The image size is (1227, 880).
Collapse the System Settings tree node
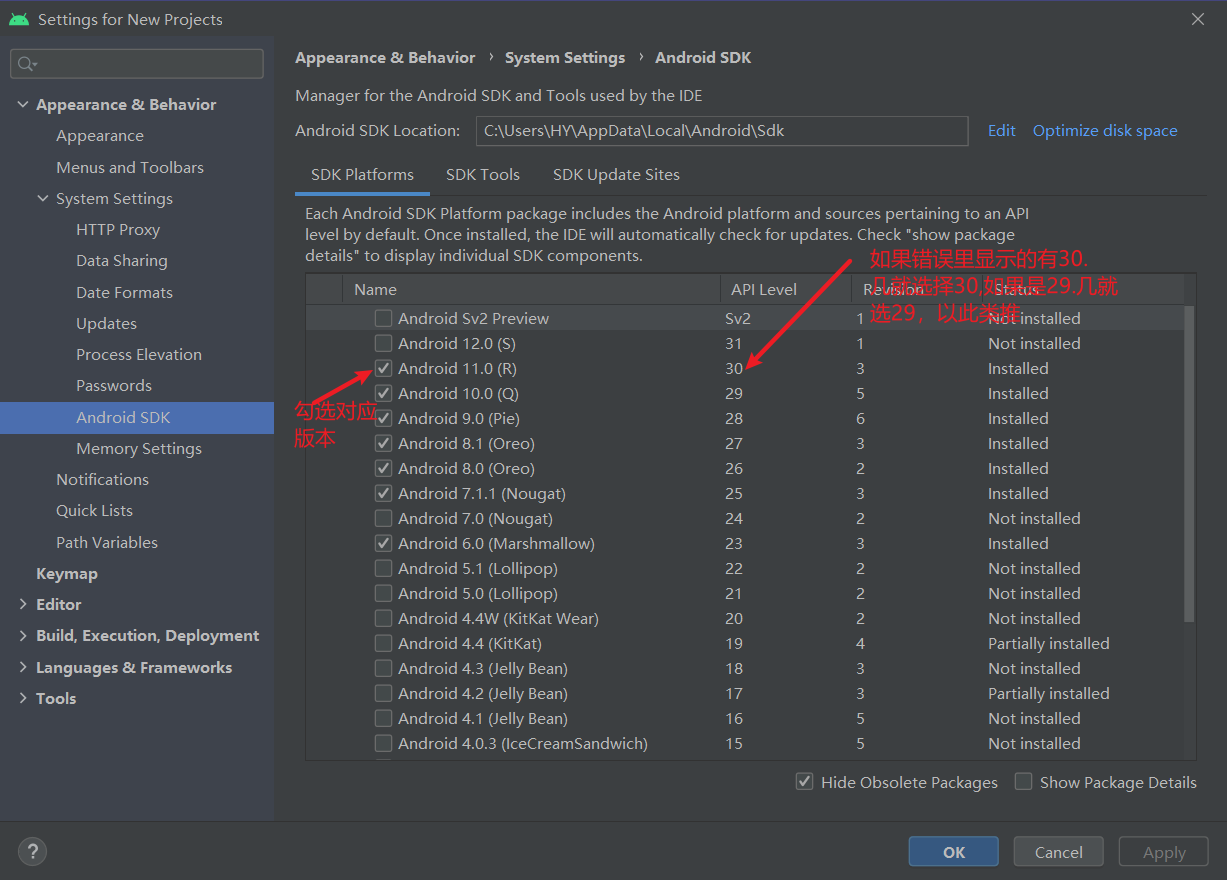point(43,198)
